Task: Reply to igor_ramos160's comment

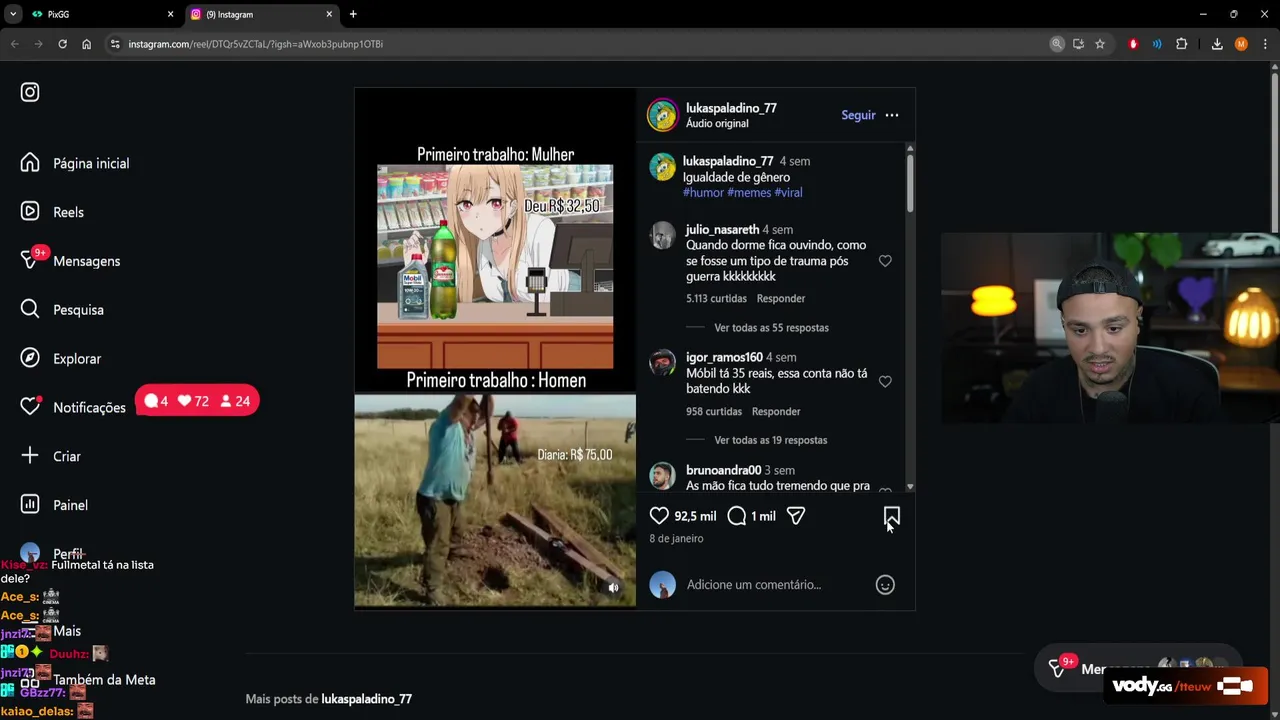Action: click(x=776, y=412)
